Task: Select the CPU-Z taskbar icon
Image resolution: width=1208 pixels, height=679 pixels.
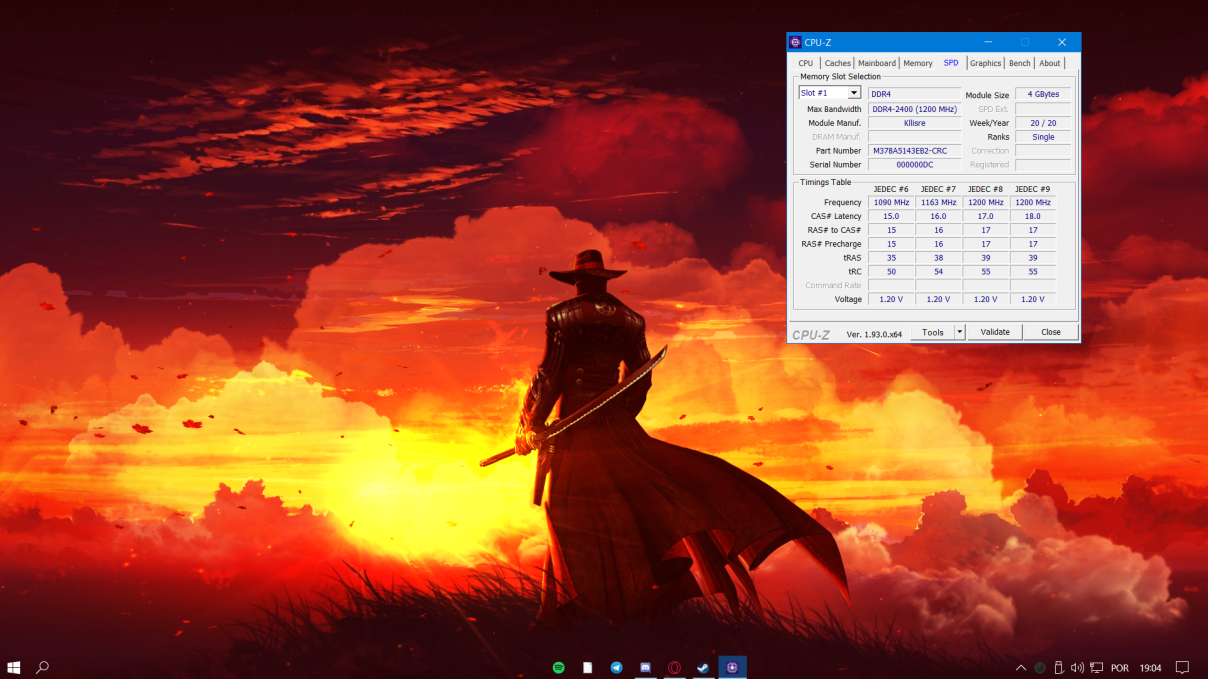Action: pos(733,667)
